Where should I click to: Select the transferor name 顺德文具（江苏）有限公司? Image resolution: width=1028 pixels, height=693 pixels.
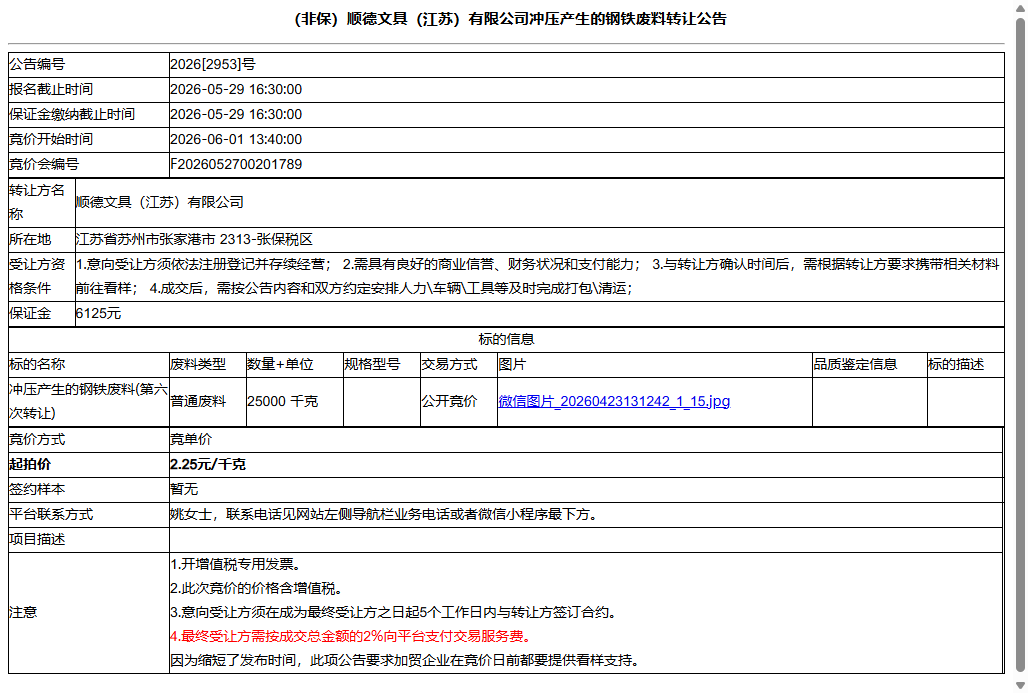[x=160, y=203]
